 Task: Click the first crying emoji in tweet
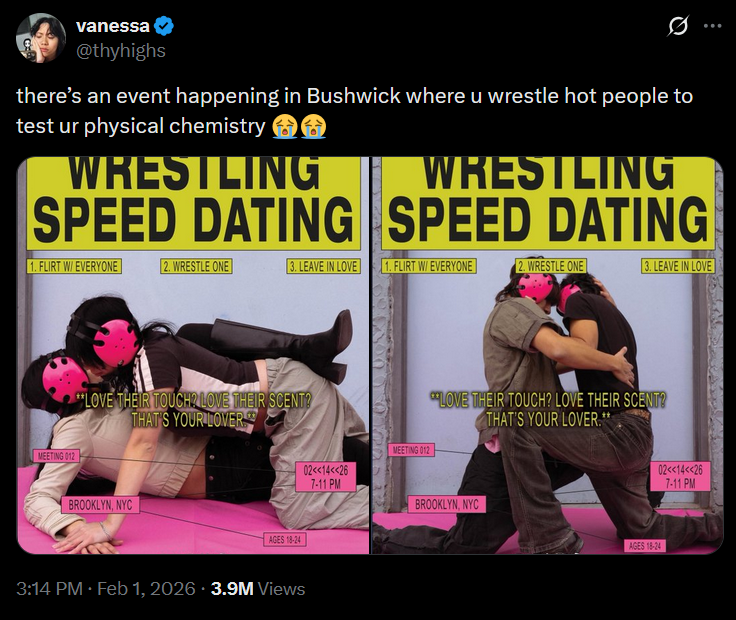[285, 126]
